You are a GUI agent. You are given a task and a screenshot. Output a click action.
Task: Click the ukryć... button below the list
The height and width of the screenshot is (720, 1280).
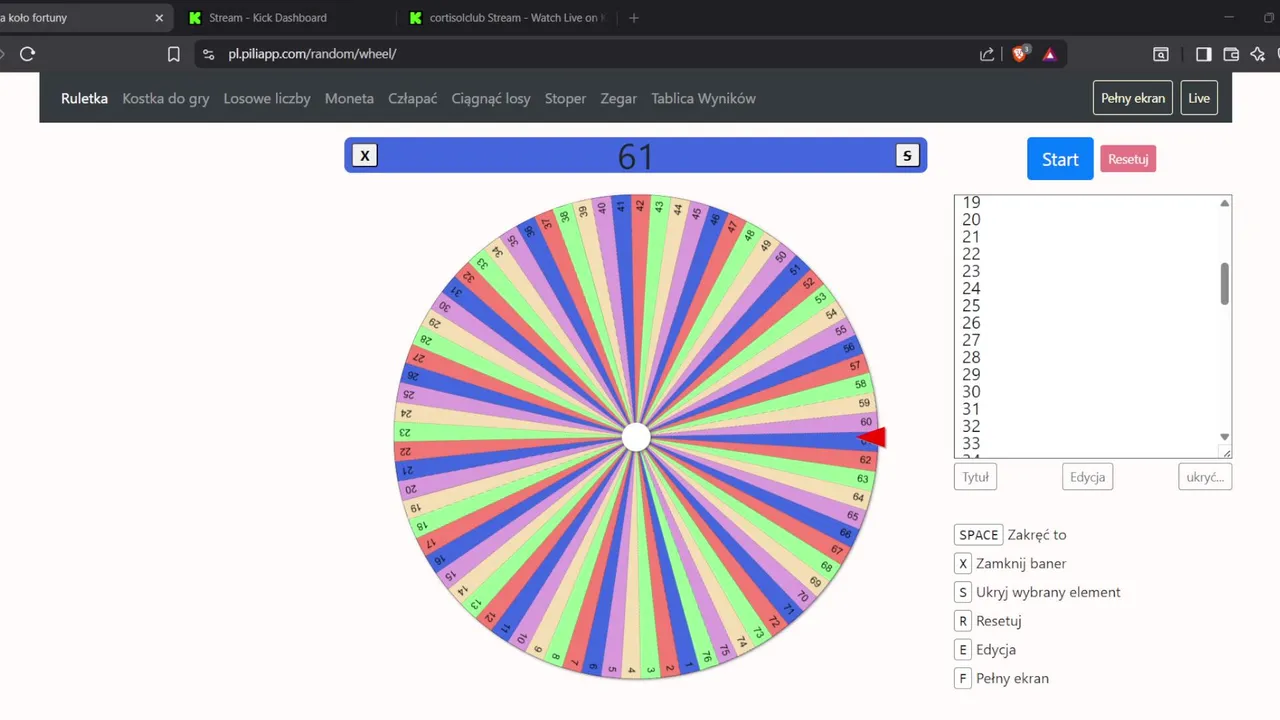(1205, 477)
